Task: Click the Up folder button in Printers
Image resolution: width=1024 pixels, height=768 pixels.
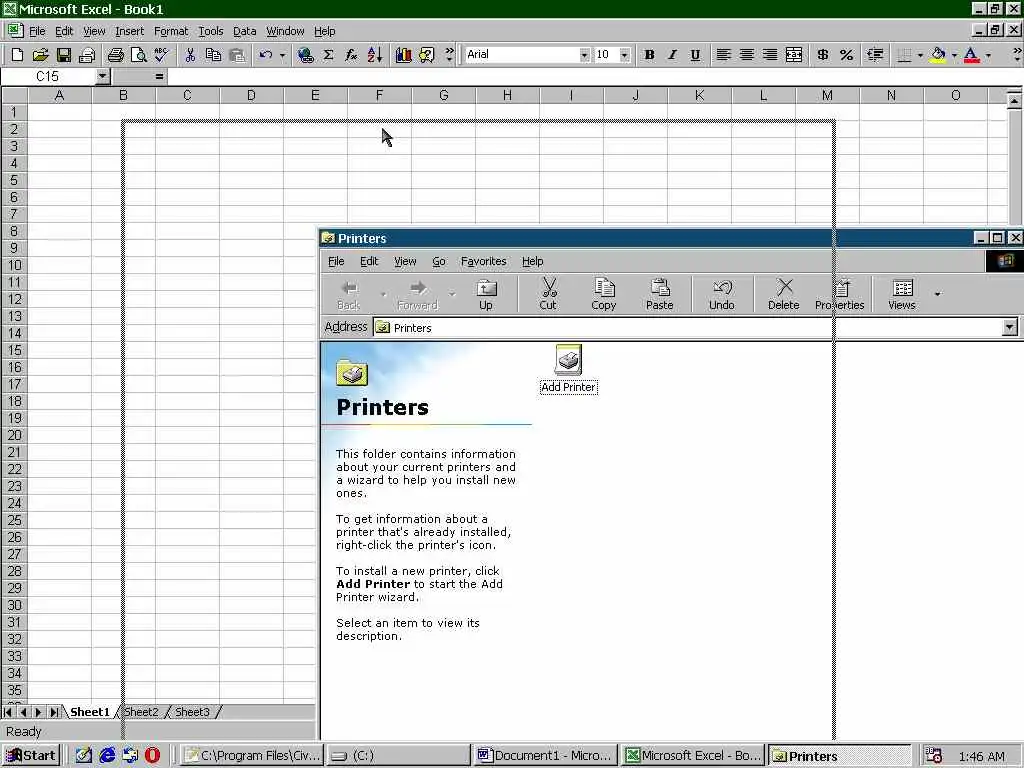Action: pos(486,294)
